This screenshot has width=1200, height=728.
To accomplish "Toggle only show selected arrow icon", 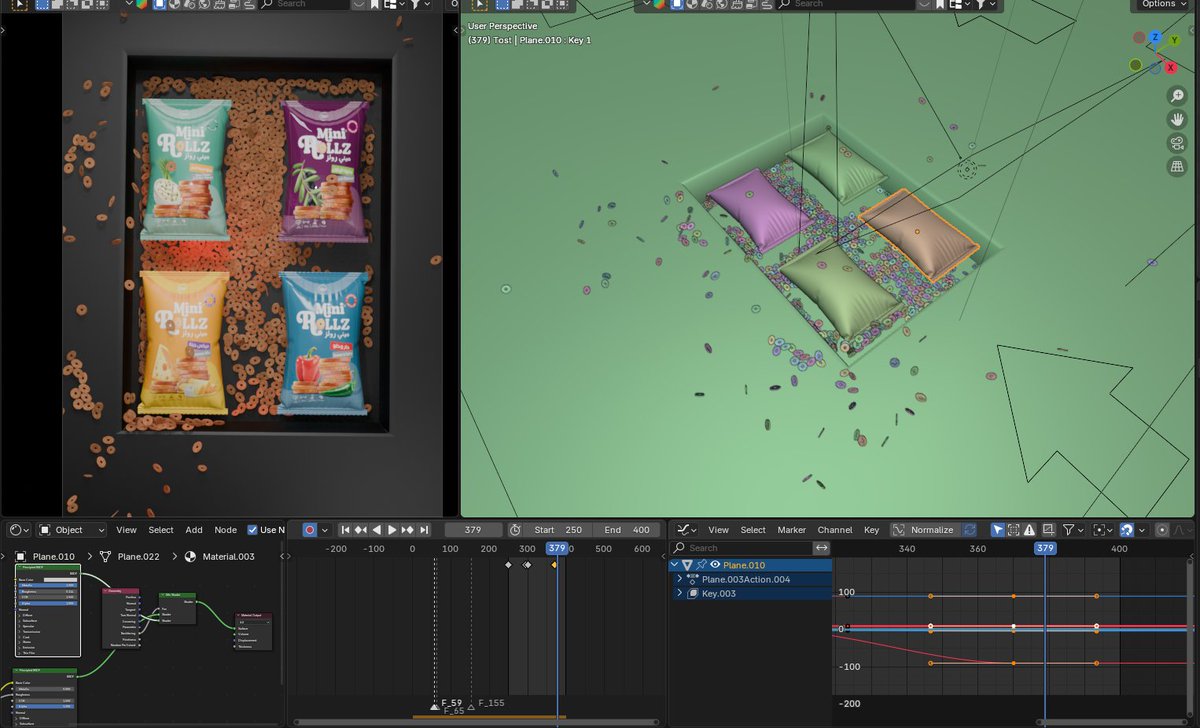I will (x=997, y=530).
